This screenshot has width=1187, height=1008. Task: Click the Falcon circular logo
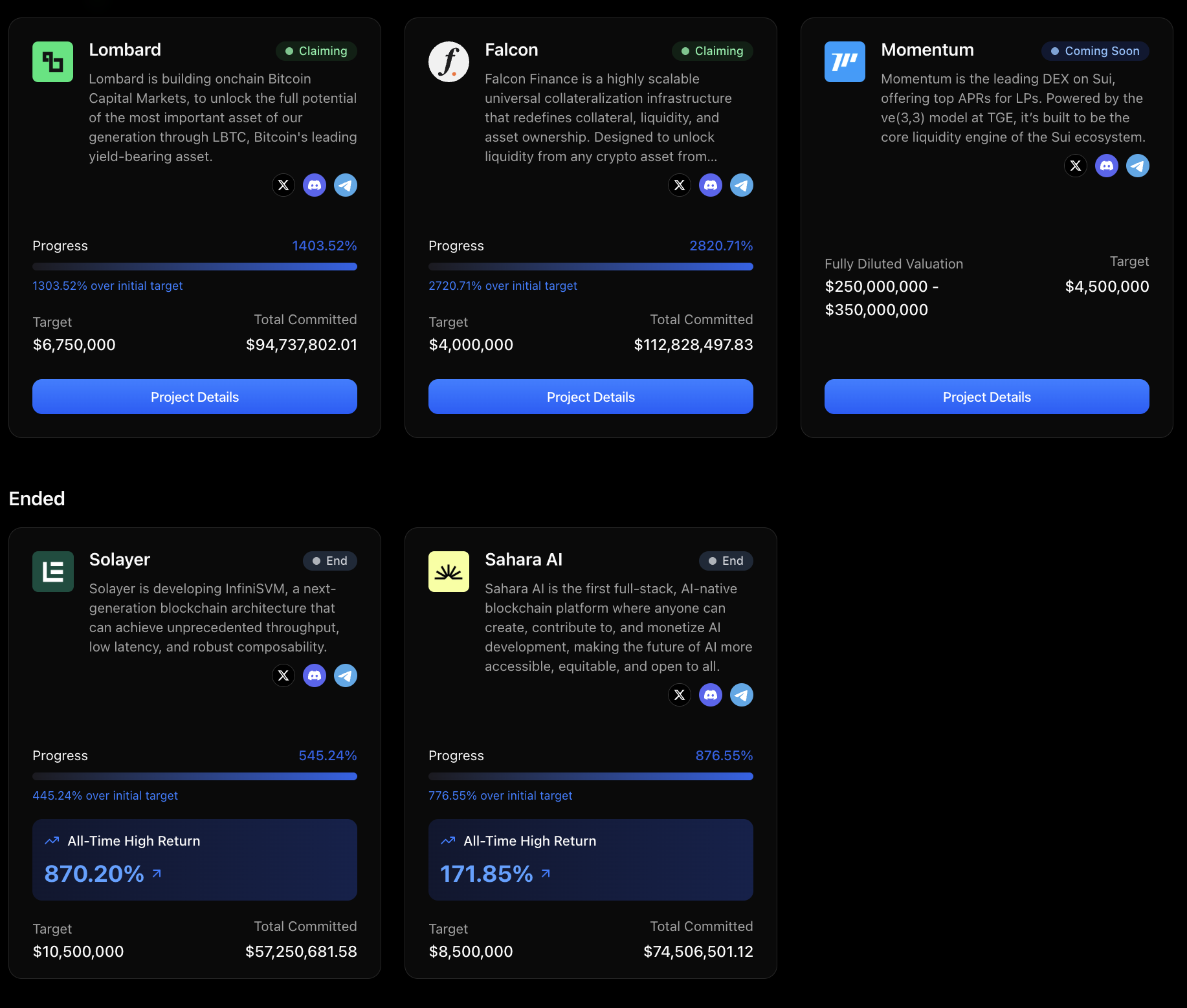tap(449, 61)
